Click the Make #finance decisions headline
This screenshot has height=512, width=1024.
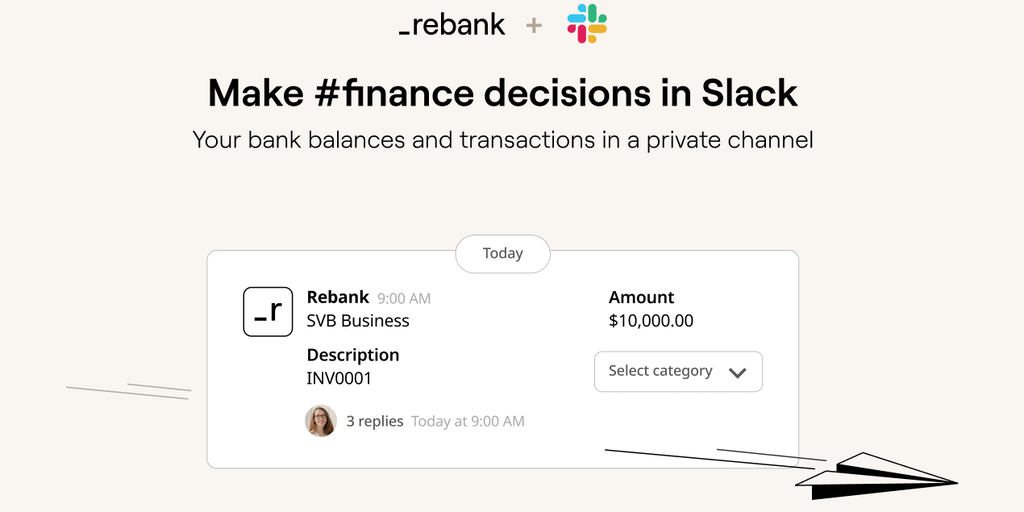[503, 93]
